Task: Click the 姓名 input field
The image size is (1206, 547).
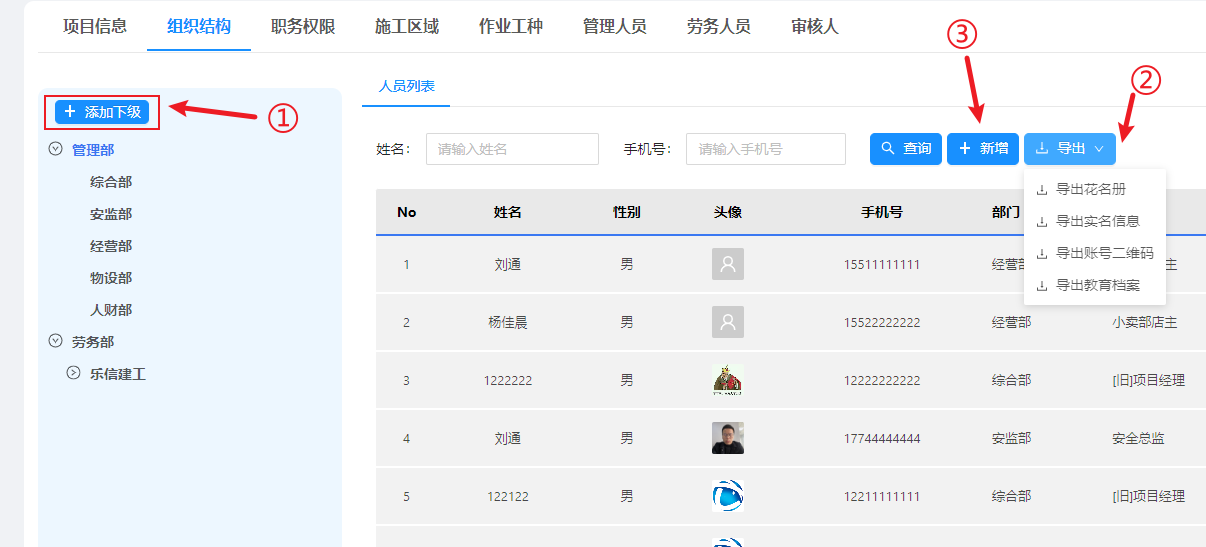Action: point(512,149)
